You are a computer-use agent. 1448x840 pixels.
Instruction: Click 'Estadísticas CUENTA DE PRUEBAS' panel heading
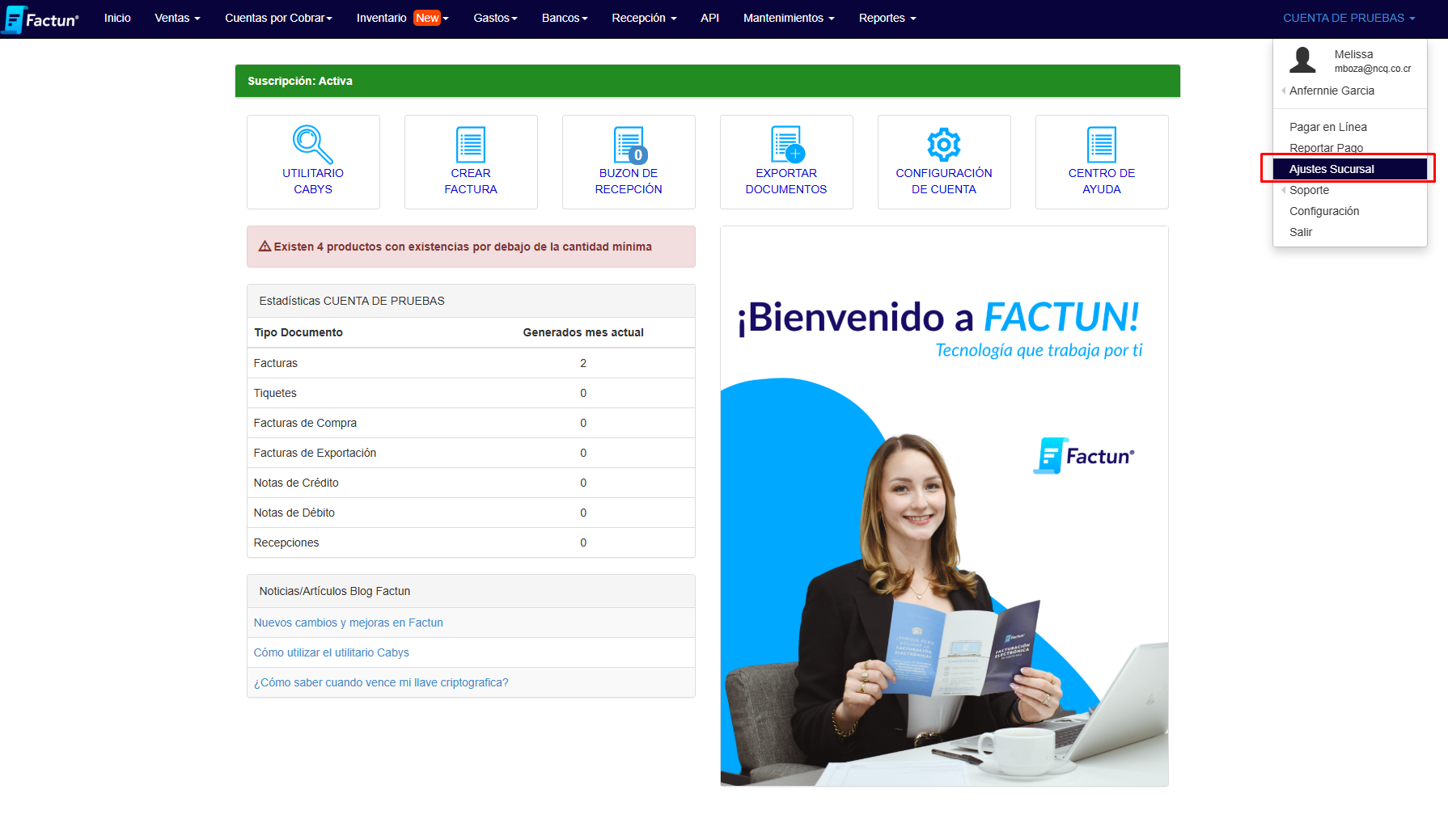pyautogui.click(x=471, y=301)
